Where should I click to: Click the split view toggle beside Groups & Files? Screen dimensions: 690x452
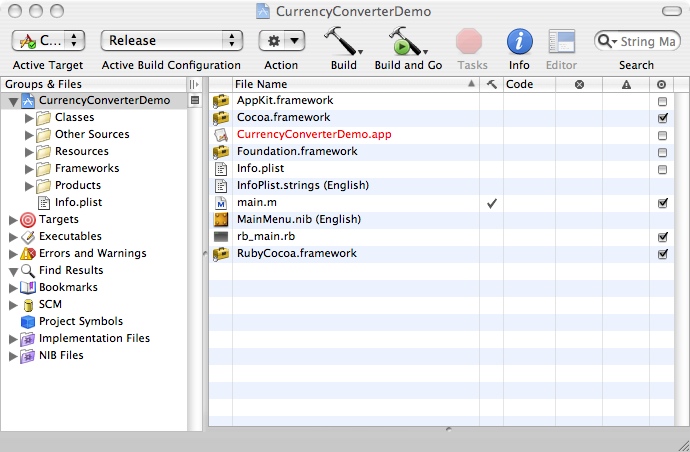194,84
